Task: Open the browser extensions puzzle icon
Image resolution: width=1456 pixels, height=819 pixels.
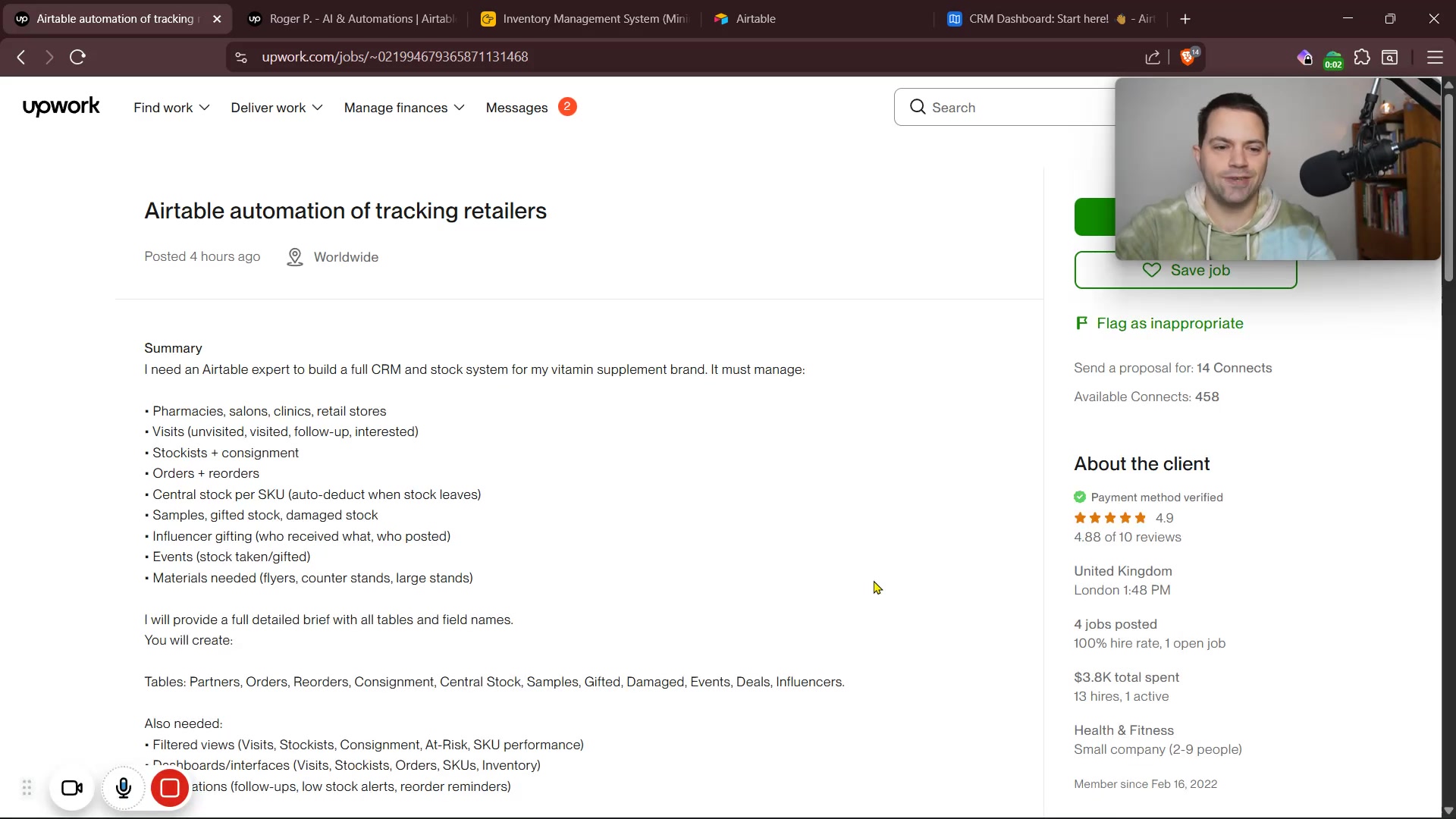Action: pos(1362,58)
